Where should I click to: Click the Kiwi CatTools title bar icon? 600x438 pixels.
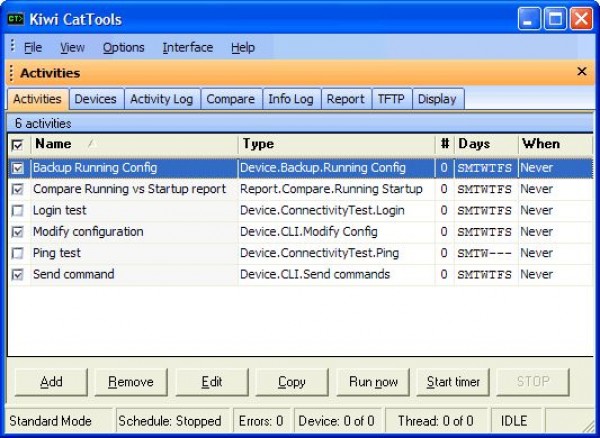tap(16, 17)
